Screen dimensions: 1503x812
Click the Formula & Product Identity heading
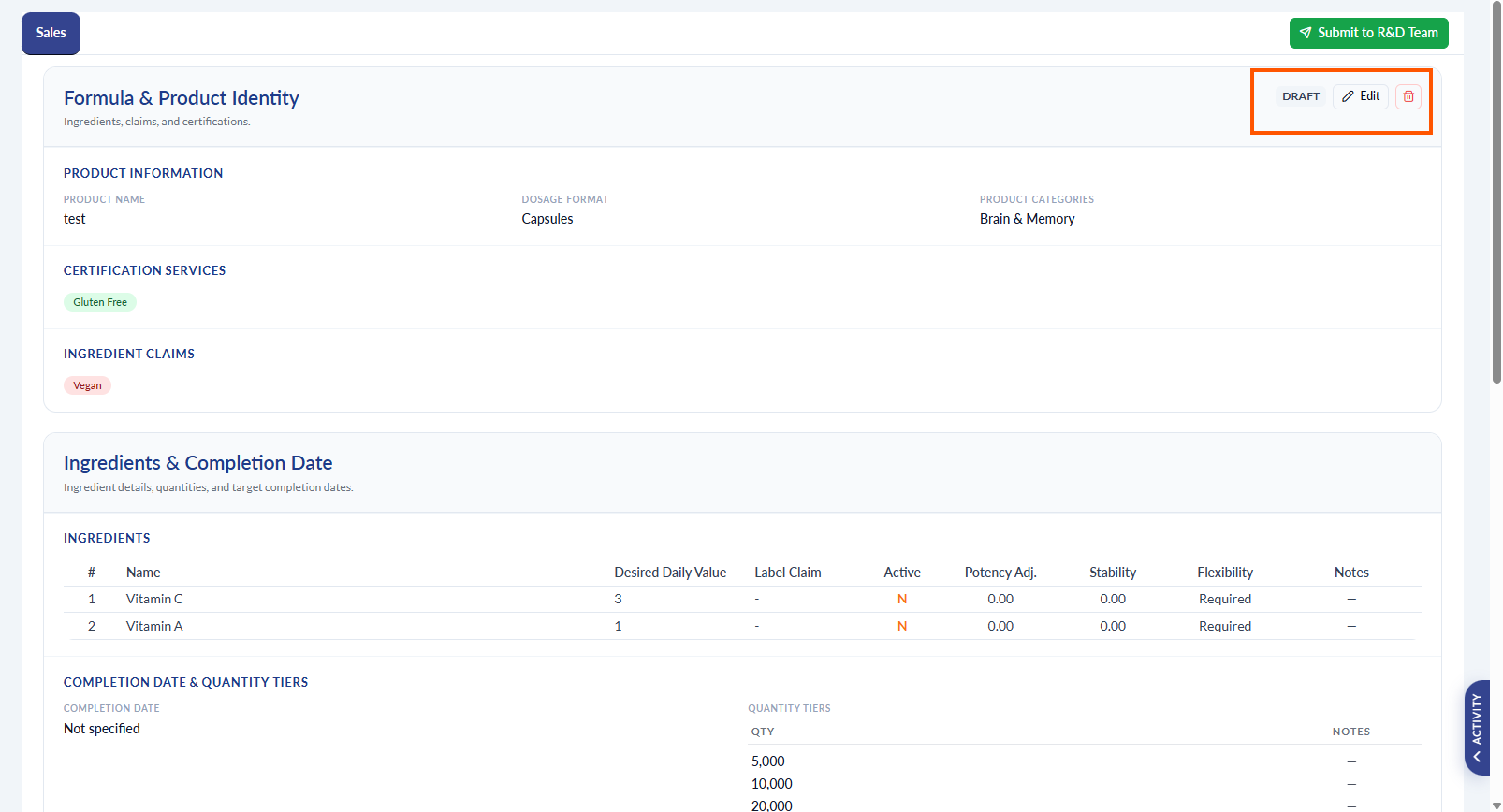[182, 98]
